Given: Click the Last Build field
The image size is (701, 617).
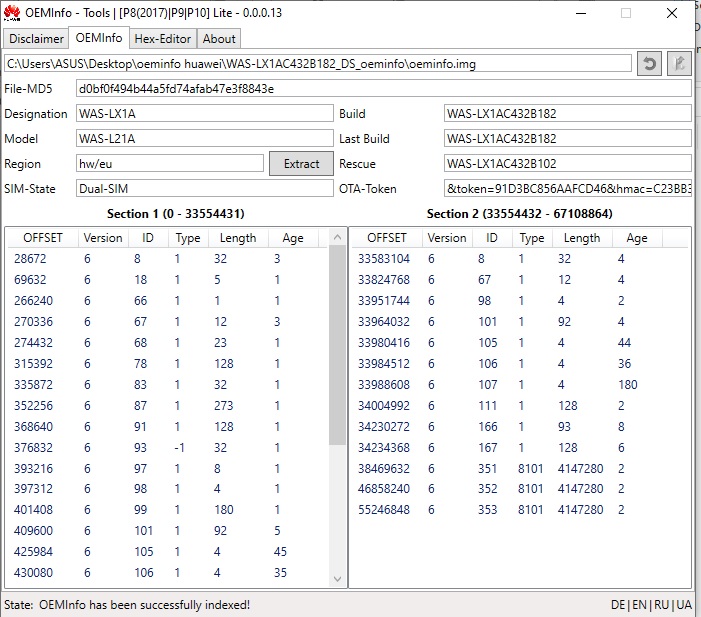Looking at the screenshot, I should (568, 139).
